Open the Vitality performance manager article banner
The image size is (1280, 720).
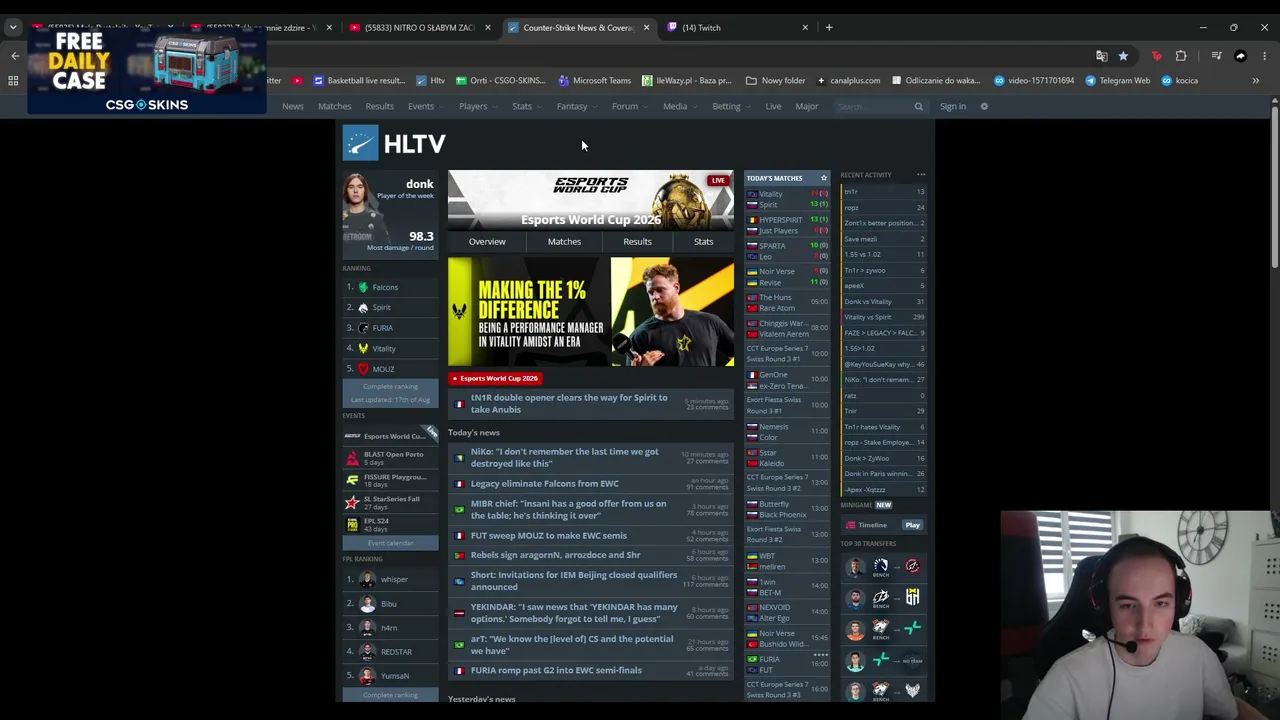(x=591, y=312)
